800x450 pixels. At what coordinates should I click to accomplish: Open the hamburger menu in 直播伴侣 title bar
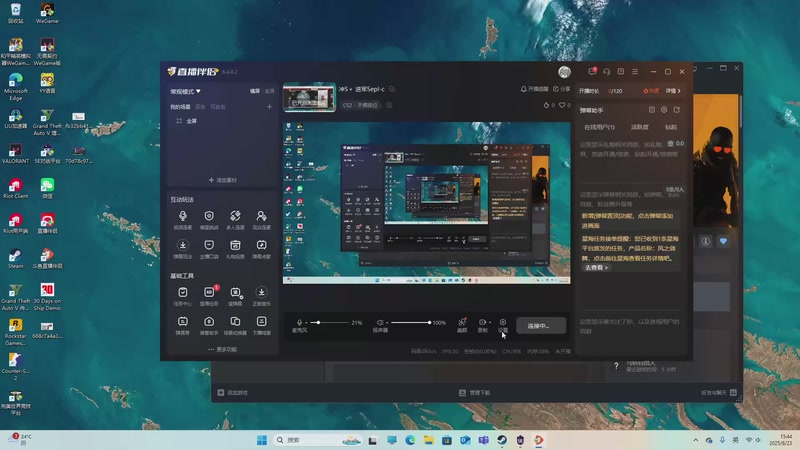coord(635,72)
